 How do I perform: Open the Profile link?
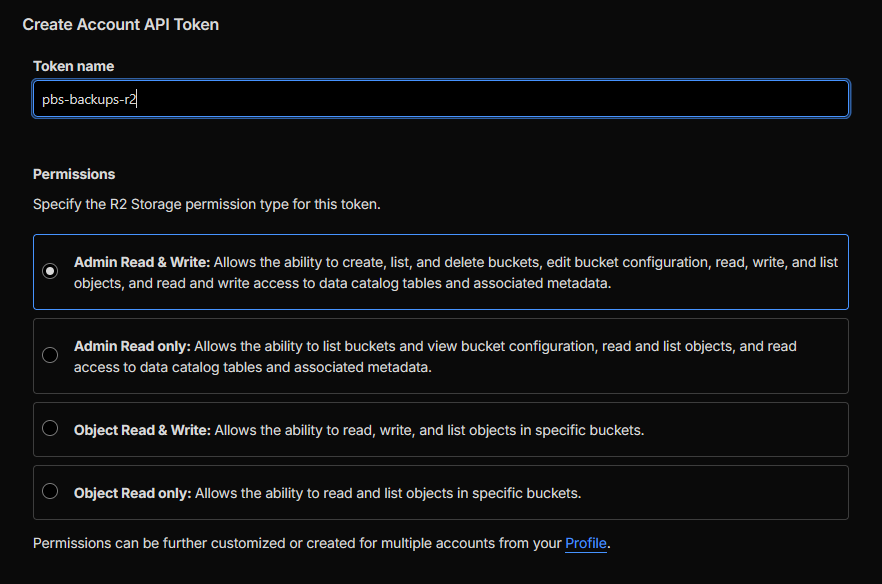click(586, 543)
